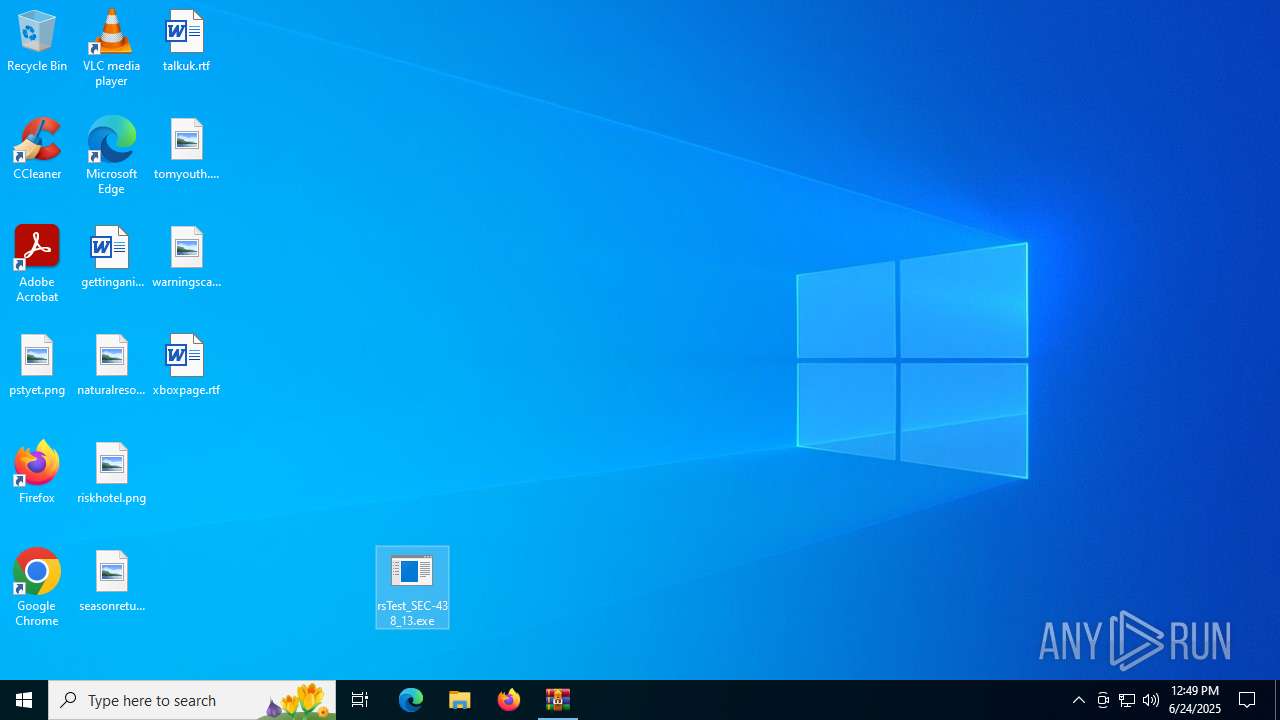1280x720 pixels.
Task: Open File Explorer from the taskbar
Action: click(460, 700)
